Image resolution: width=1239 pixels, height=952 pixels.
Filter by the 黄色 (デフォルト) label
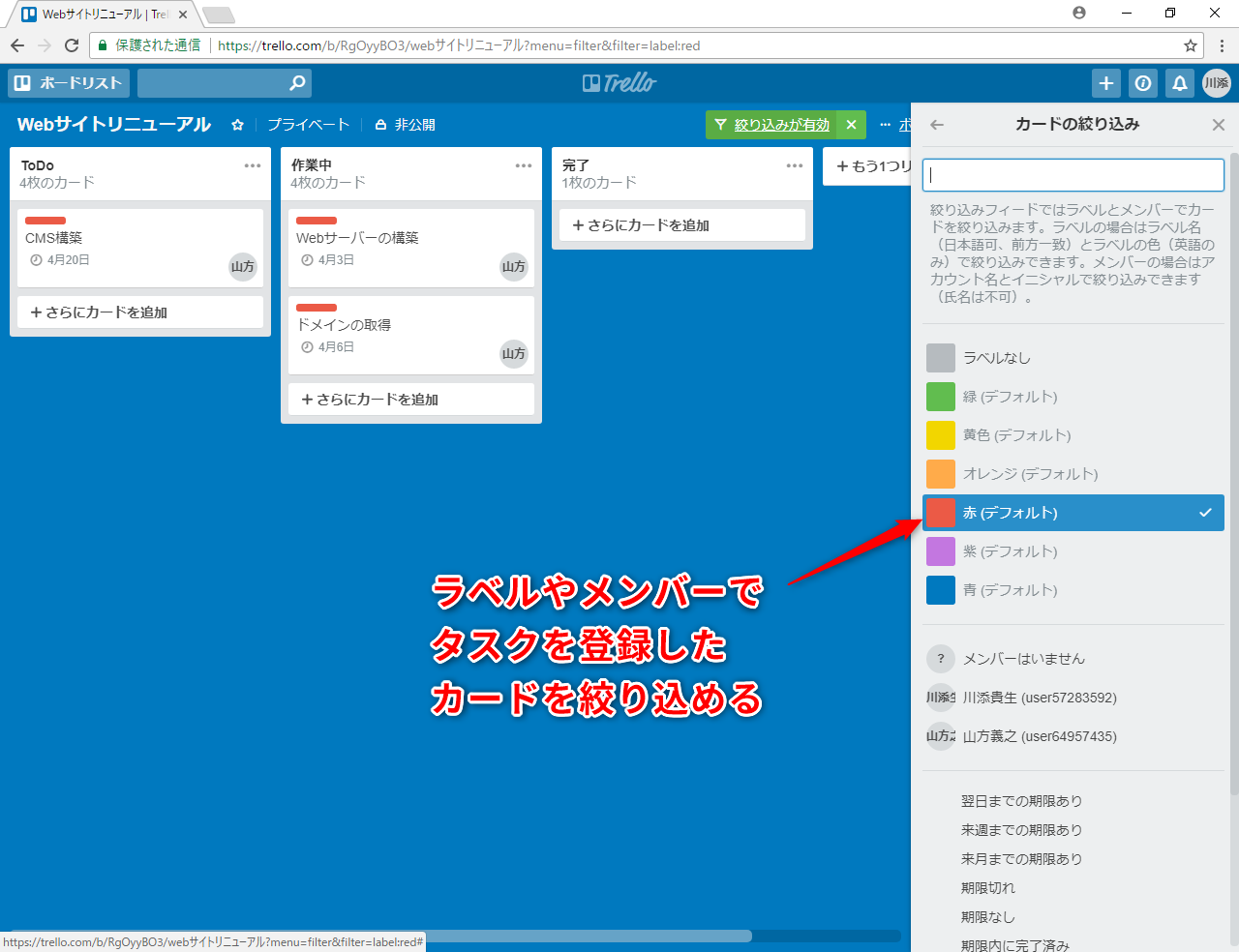1073,435
